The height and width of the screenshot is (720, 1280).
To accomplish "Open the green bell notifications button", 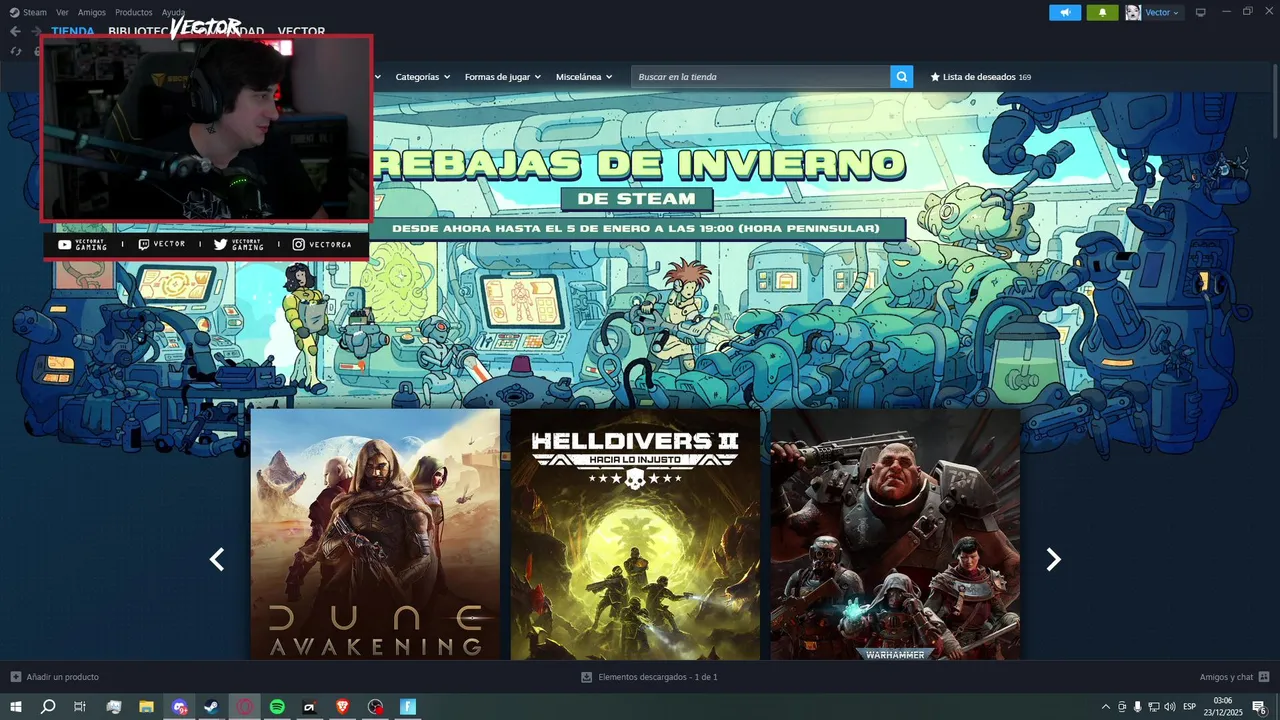I will (1102, 12).
